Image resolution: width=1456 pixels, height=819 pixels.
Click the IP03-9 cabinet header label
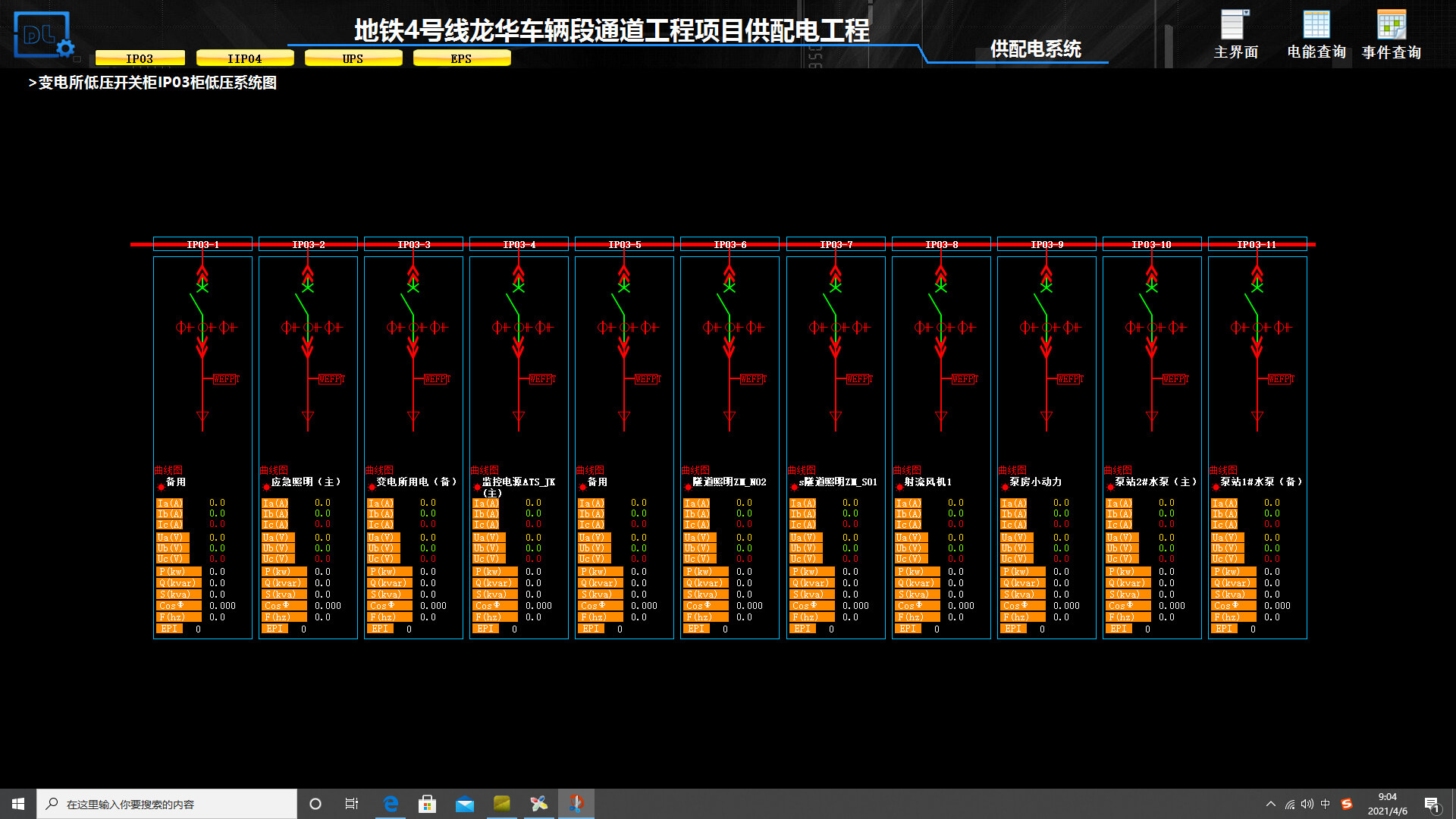[x=1046, y=244]
